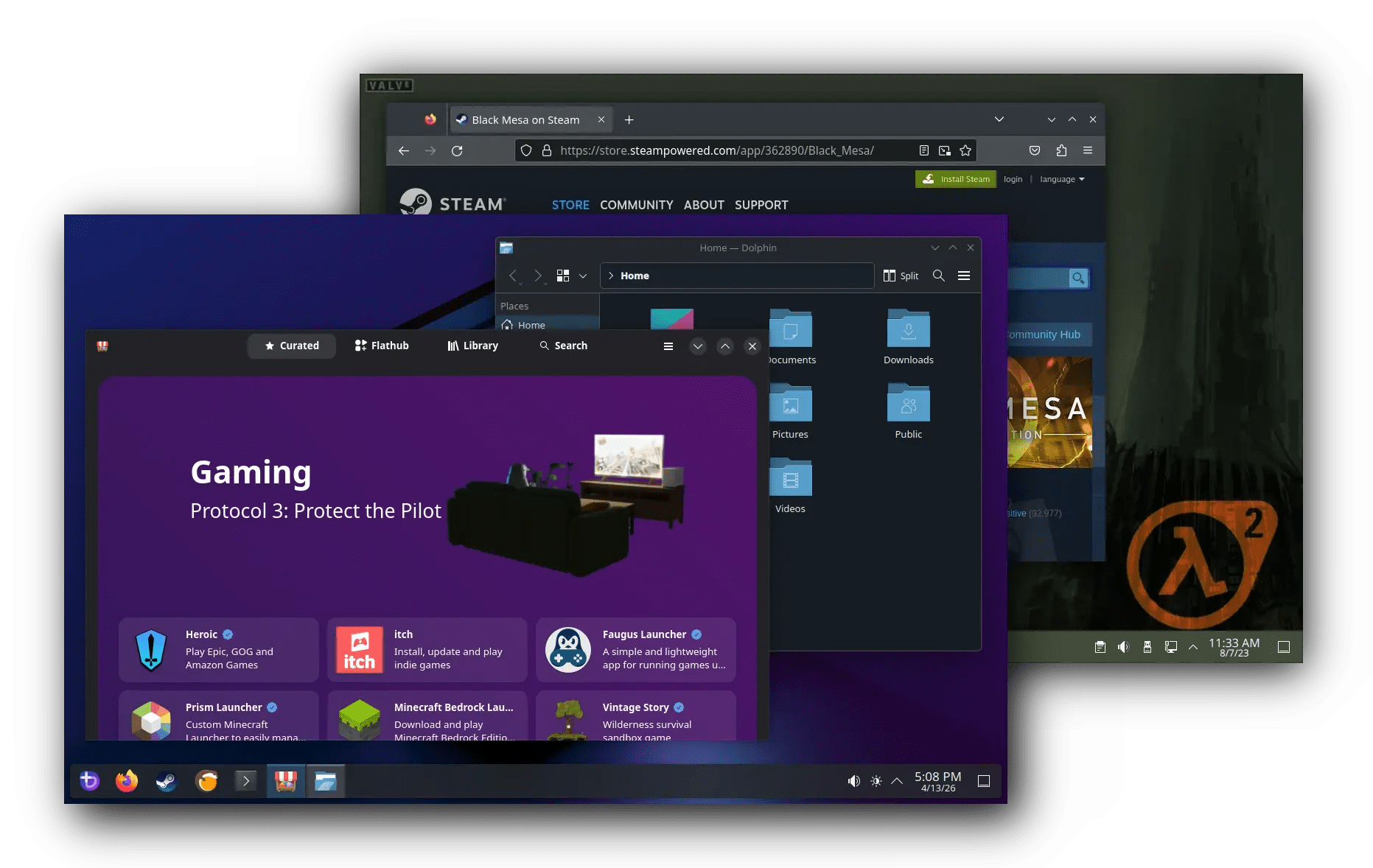
Task: Click the Dolphin file manager taskbar icon
Action: click(325, 780)
